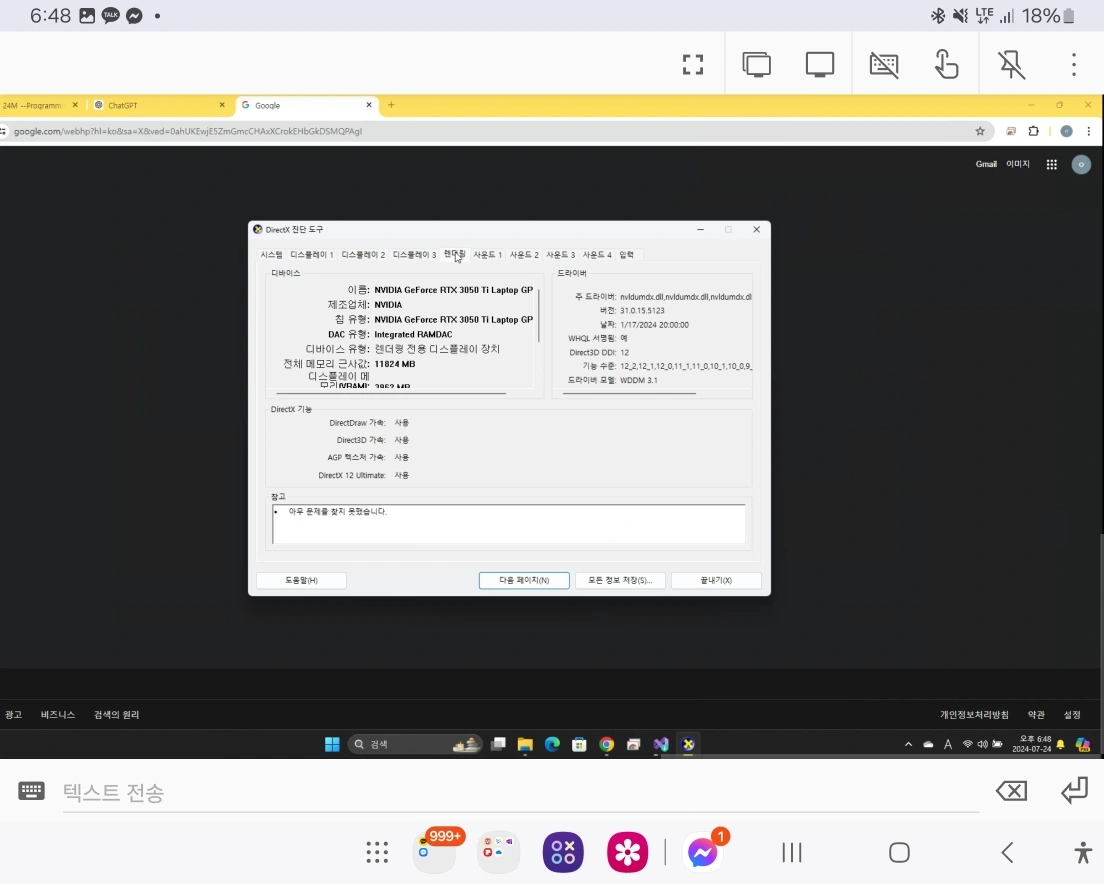This screenshot has width=1104, height=884.
Task: Click the driver panel horizontal scrollbar
Action: (x=629, y=394)
